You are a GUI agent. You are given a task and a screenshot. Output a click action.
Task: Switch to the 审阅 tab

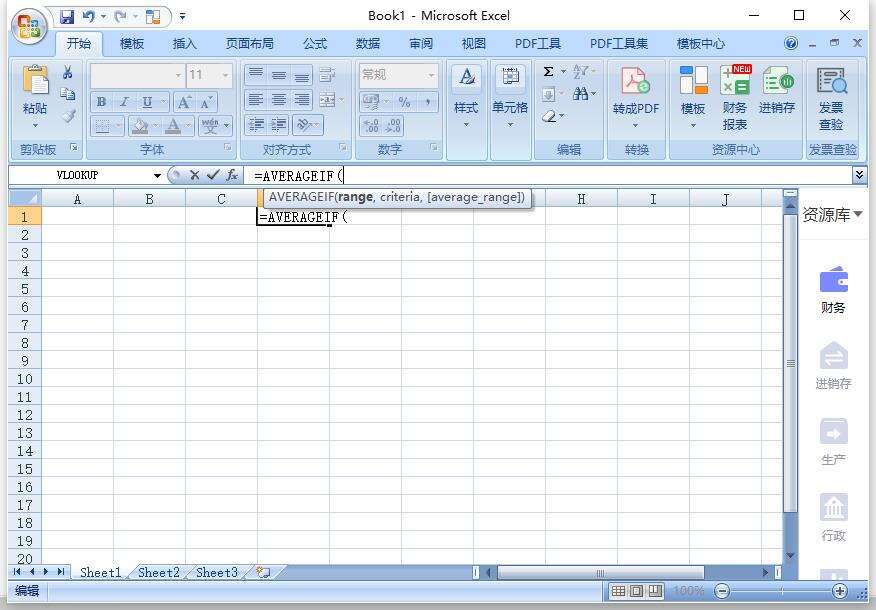pos(421,44)
